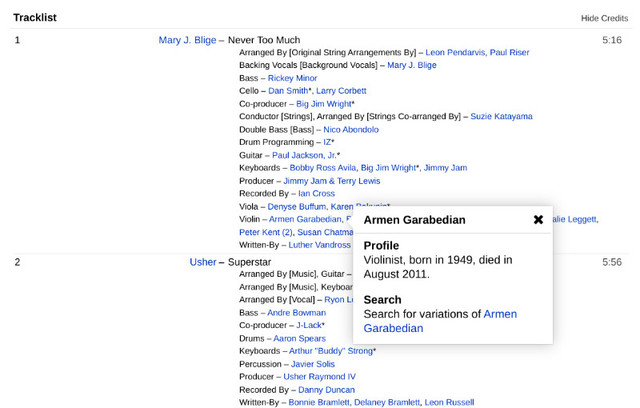This screenshot has height=408, width=640.
Task: Click the Never Too Much track title
Action: pos(264,40)
